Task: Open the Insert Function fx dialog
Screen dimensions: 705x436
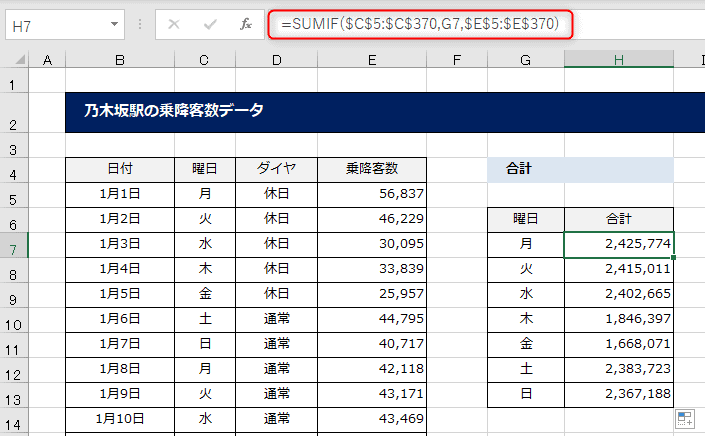Action: [245, 24]
